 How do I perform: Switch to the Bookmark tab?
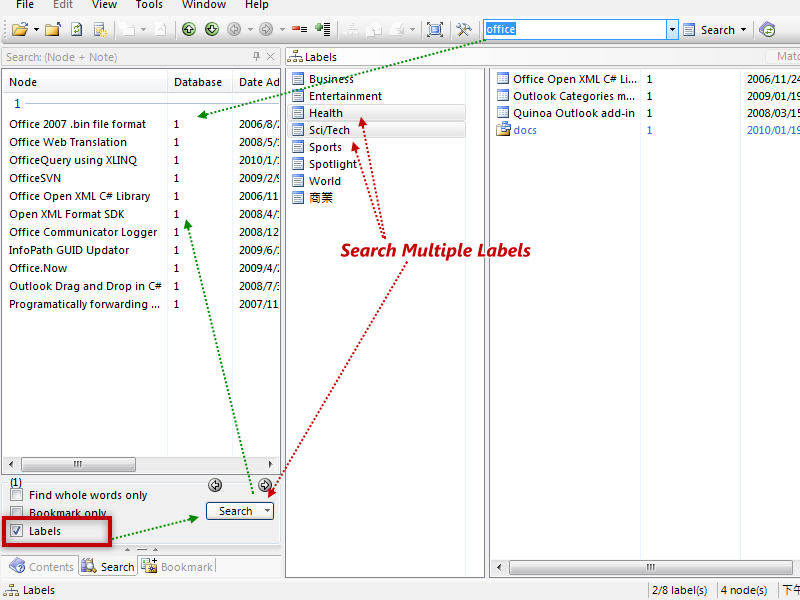point(177,566)
